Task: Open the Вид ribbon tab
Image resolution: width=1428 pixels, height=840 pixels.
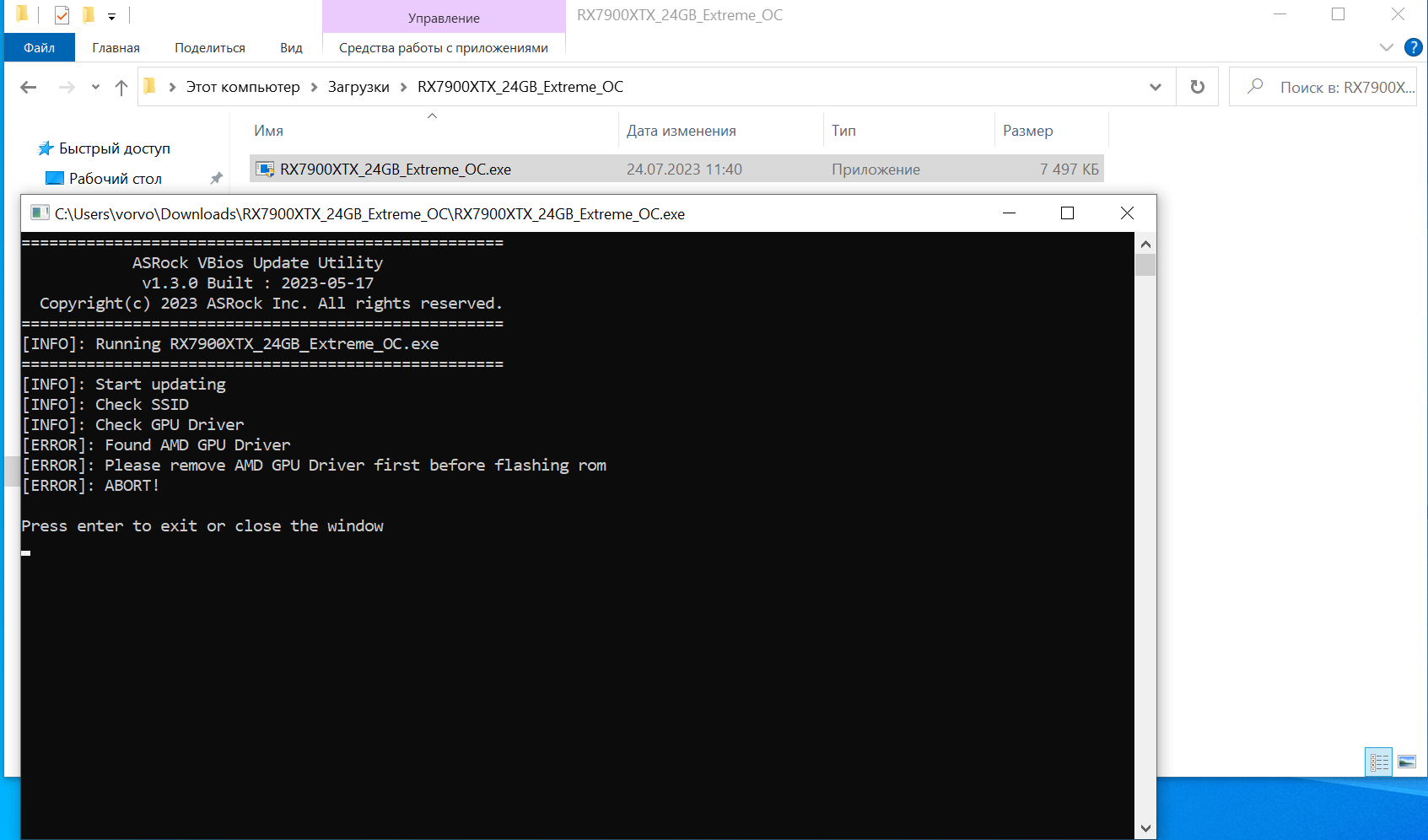Action: coord(291,47)
